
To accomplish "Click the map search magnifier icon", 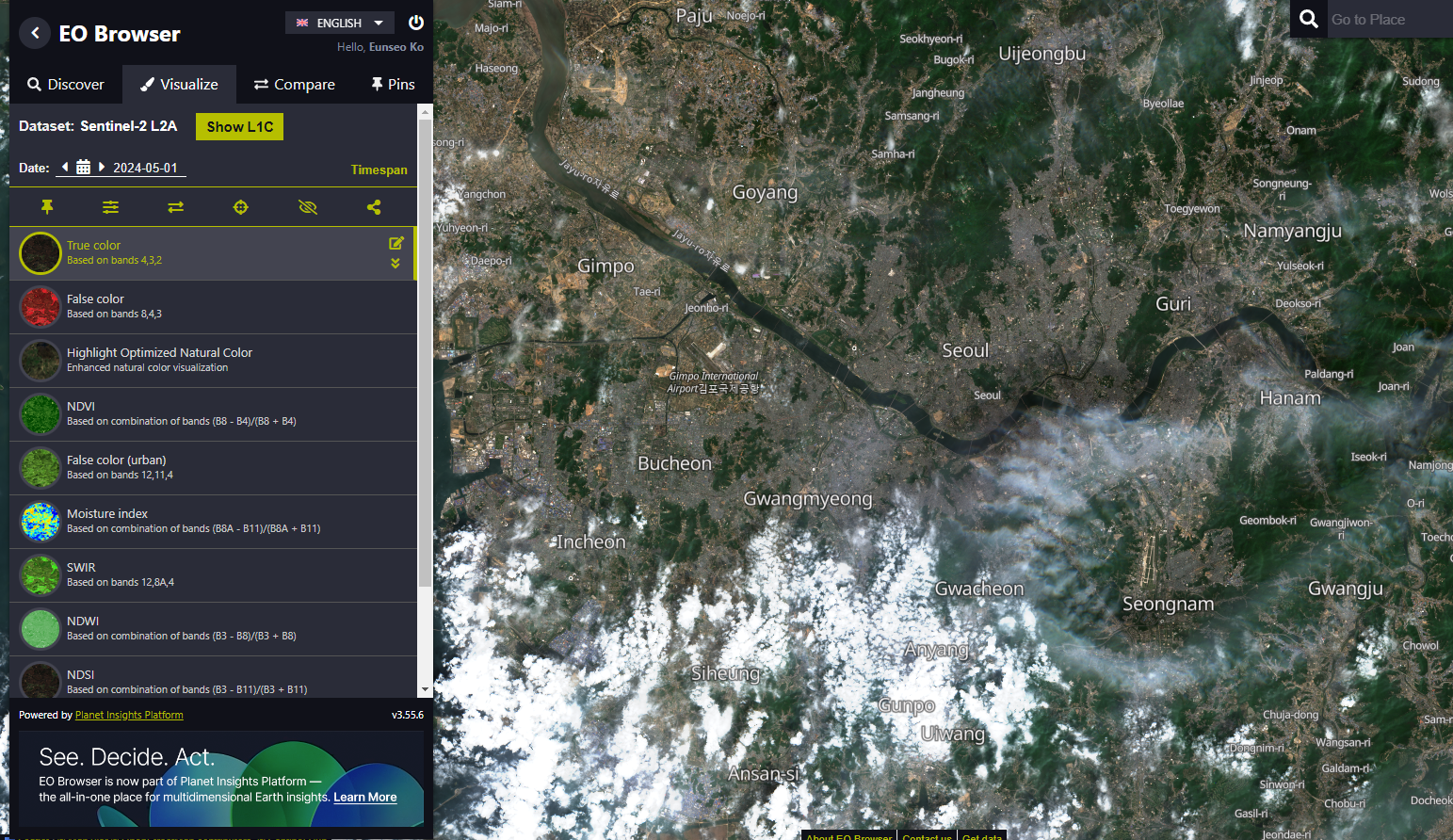I will point(1309,19).
